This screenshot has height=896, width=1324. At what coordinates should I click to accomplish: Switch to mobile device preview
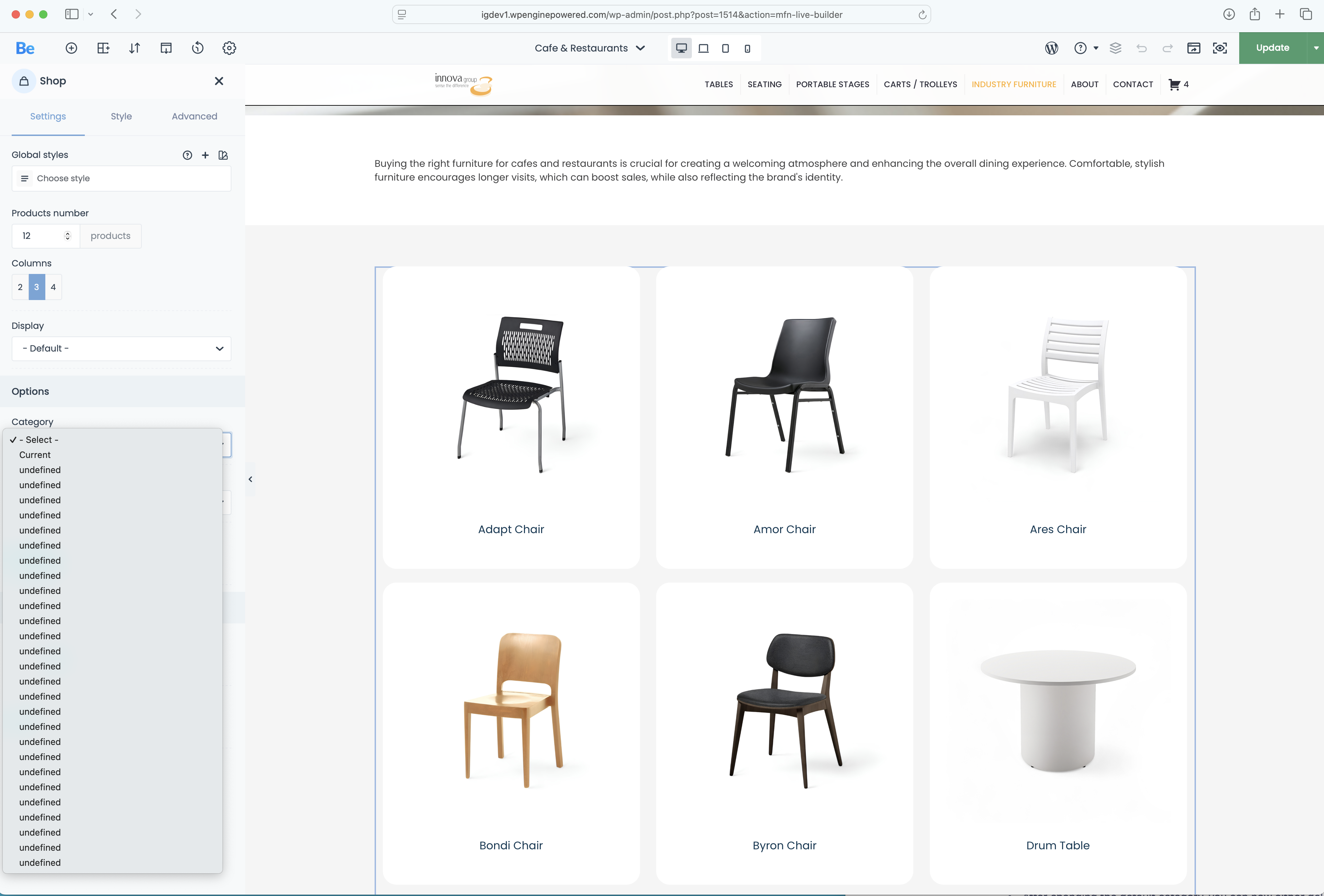point(747,48)
